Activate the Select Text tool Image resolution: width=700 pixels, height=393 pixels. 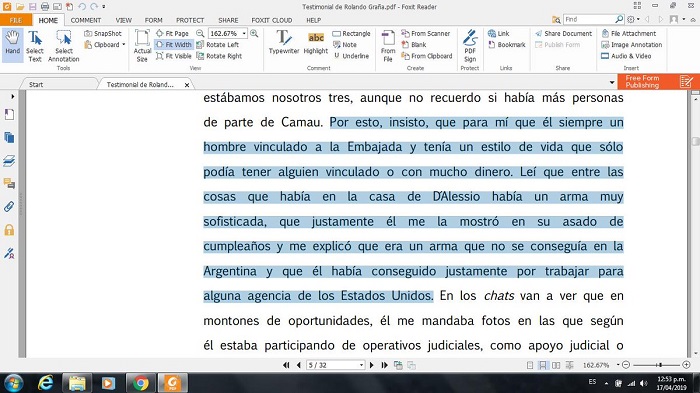(x=35, y=46)
